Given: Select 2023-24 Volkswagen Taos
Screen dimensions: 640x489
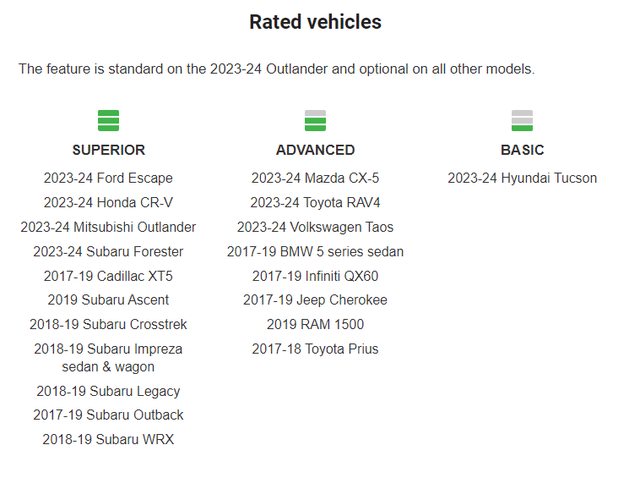Looking at the screenshot, I should click(x=315, y=227).
